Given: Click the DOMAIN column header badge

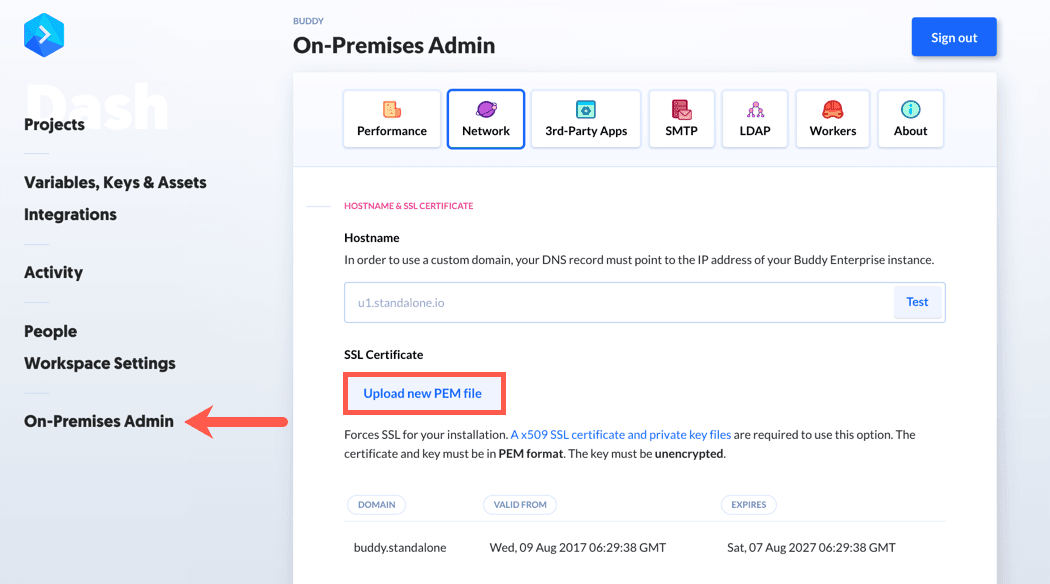Looking at the screenshot, I should [x=376, y=505].
